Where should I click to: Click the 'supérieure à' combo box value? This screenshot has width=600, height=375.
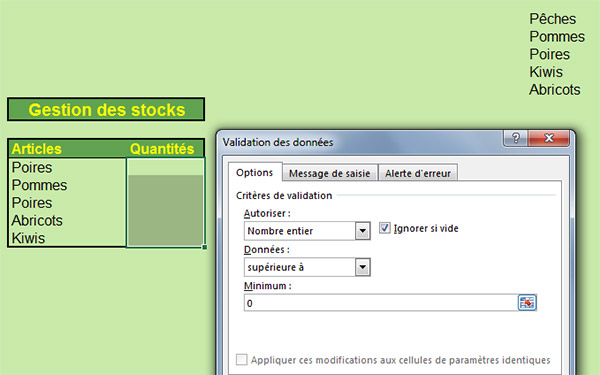[x=300, y=267]
